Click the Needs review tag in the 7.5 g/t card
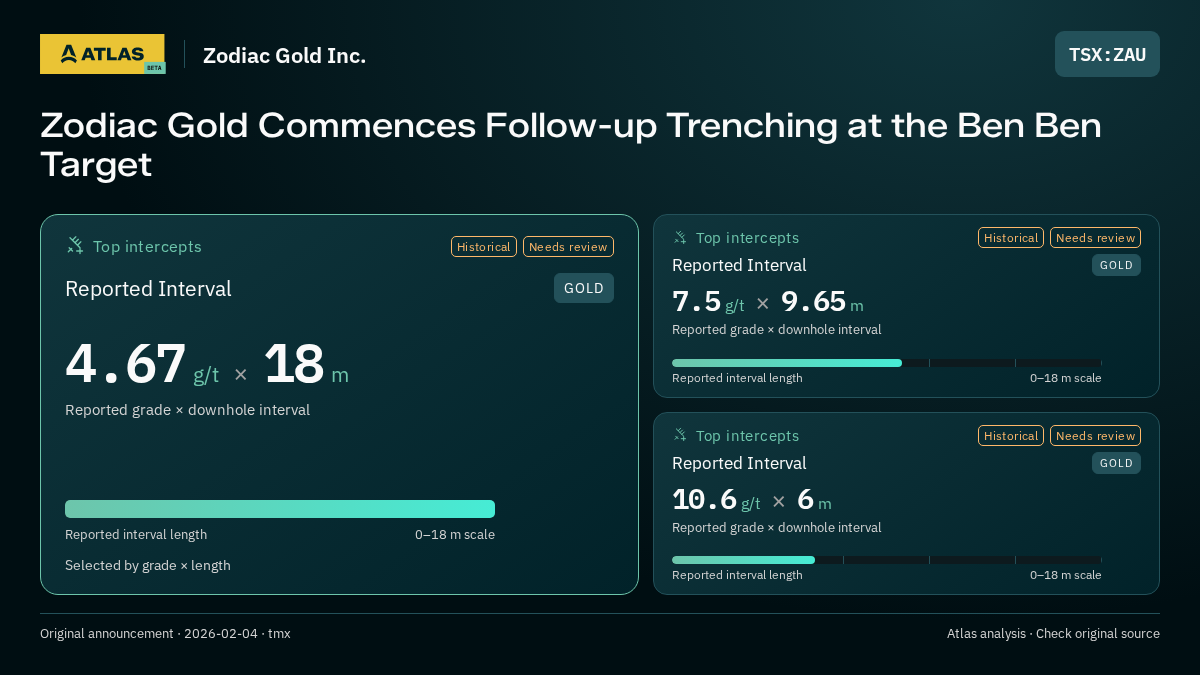Screen dimensions: 1200x675 pyautogui.click(x=1095, y=237)
